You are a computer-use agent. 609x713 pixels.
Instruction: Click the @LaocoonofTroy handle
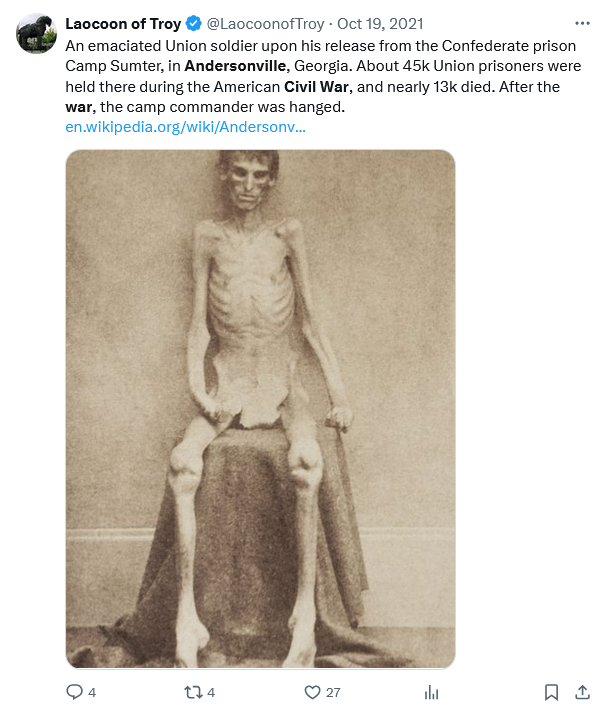[x=265, y=24]
